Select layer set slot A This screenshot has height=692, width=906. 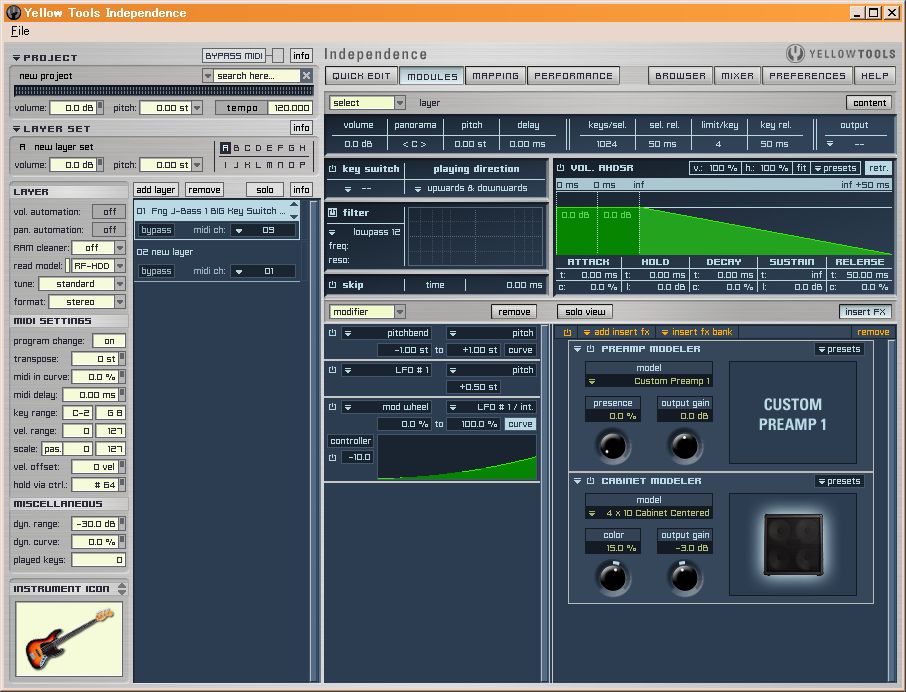click(225, 148)
